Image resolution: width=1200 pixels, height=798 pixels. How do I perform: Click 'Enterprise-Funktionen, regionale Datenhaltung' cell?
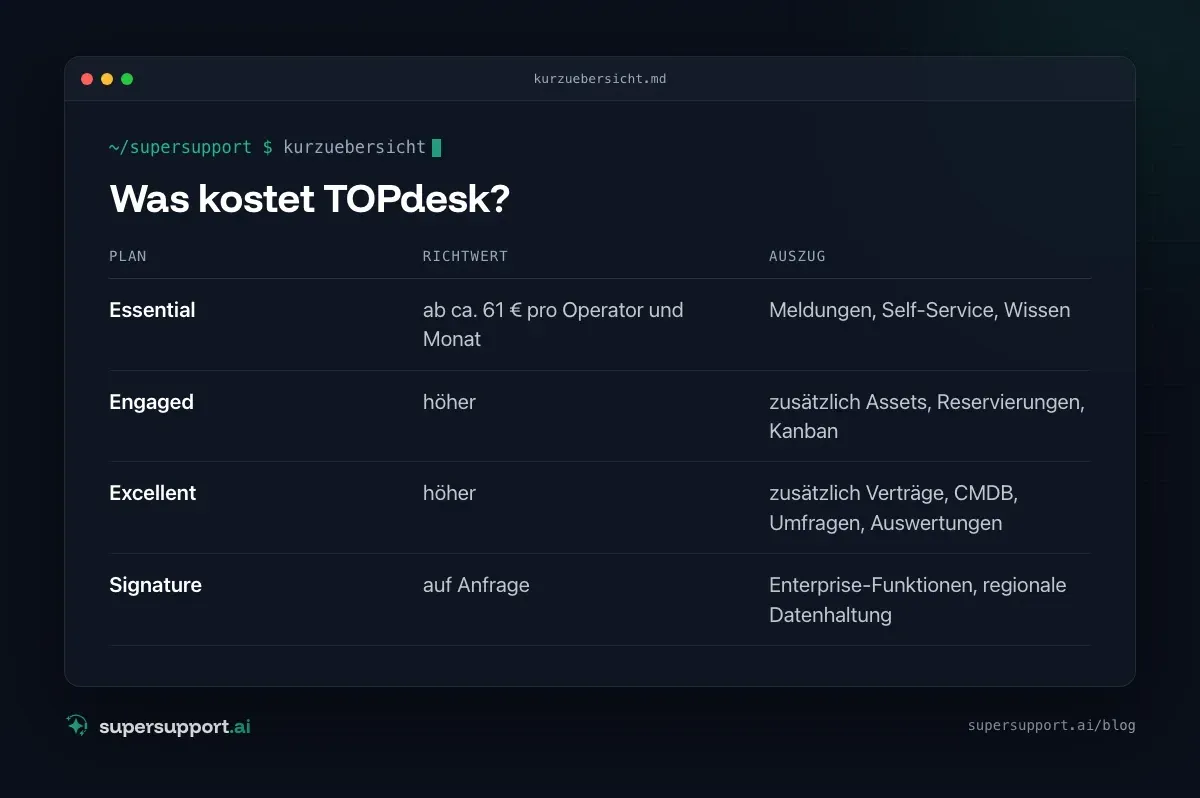(x=918, y=600)
